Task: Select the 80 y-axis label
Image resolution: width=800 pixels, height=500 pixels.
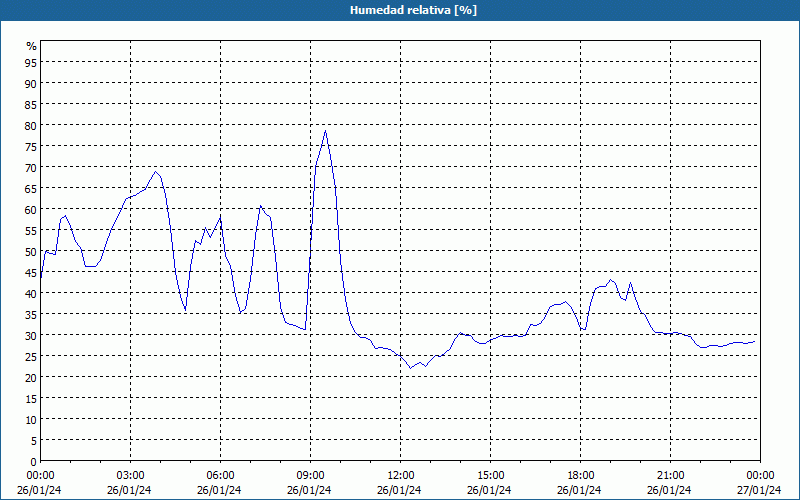Action: point(31,125)
